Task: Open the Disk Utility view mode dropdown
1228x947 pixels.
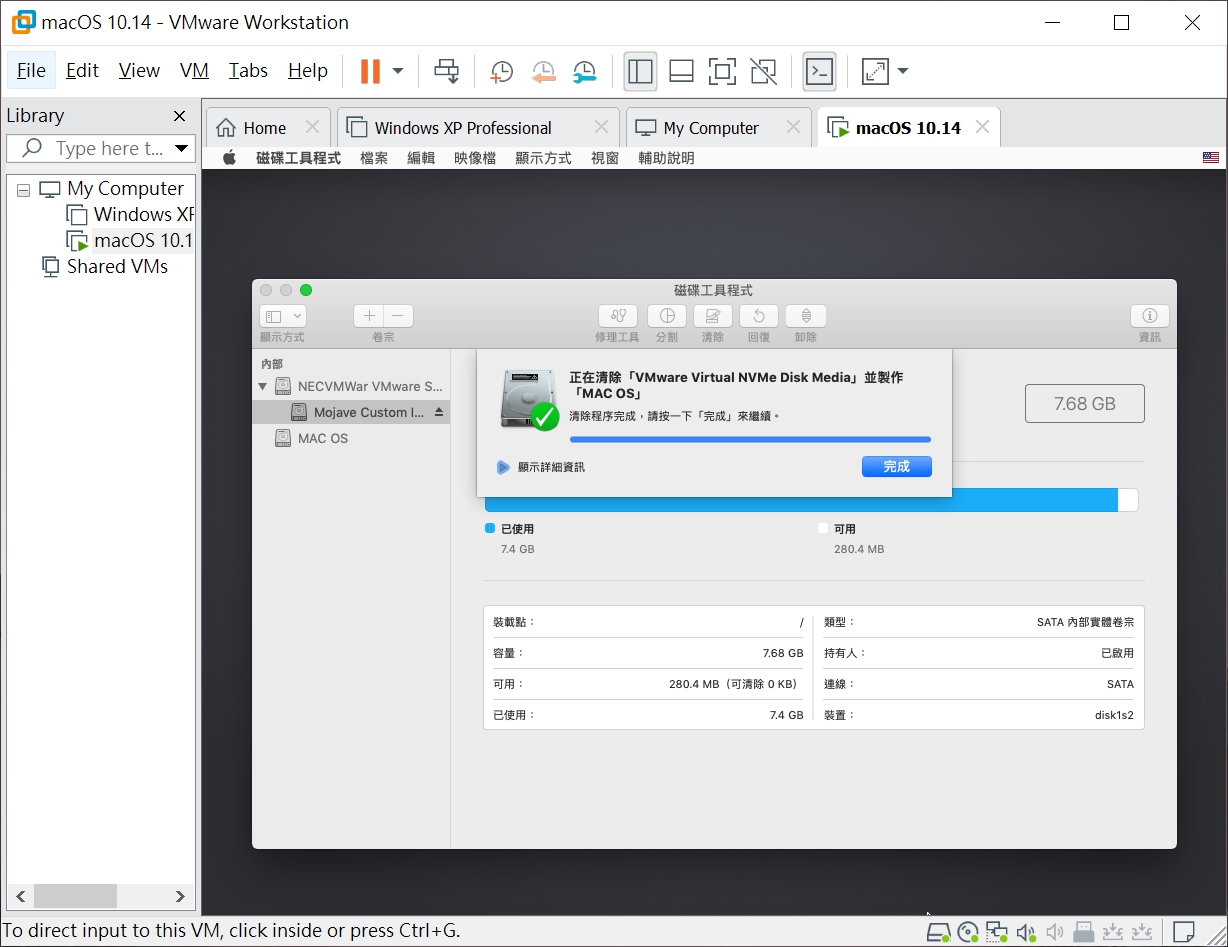Action: point(282,316)
